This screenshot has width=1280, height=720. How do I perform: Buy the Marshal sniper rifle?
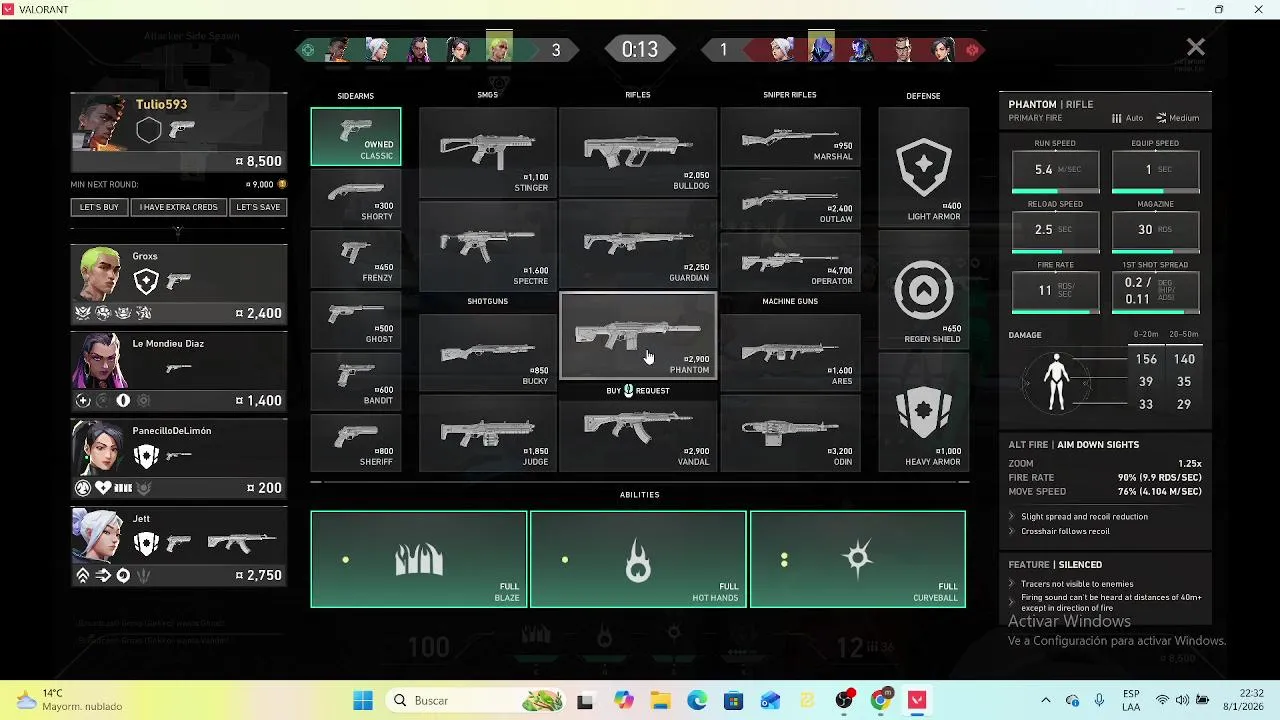(x=790, y=137)
